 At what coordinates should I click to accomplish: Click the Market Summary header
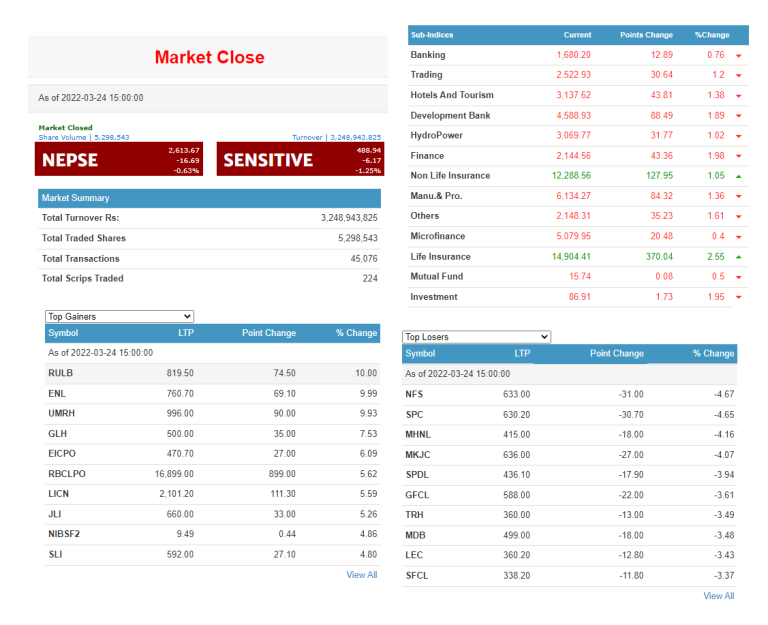point(209,198)
